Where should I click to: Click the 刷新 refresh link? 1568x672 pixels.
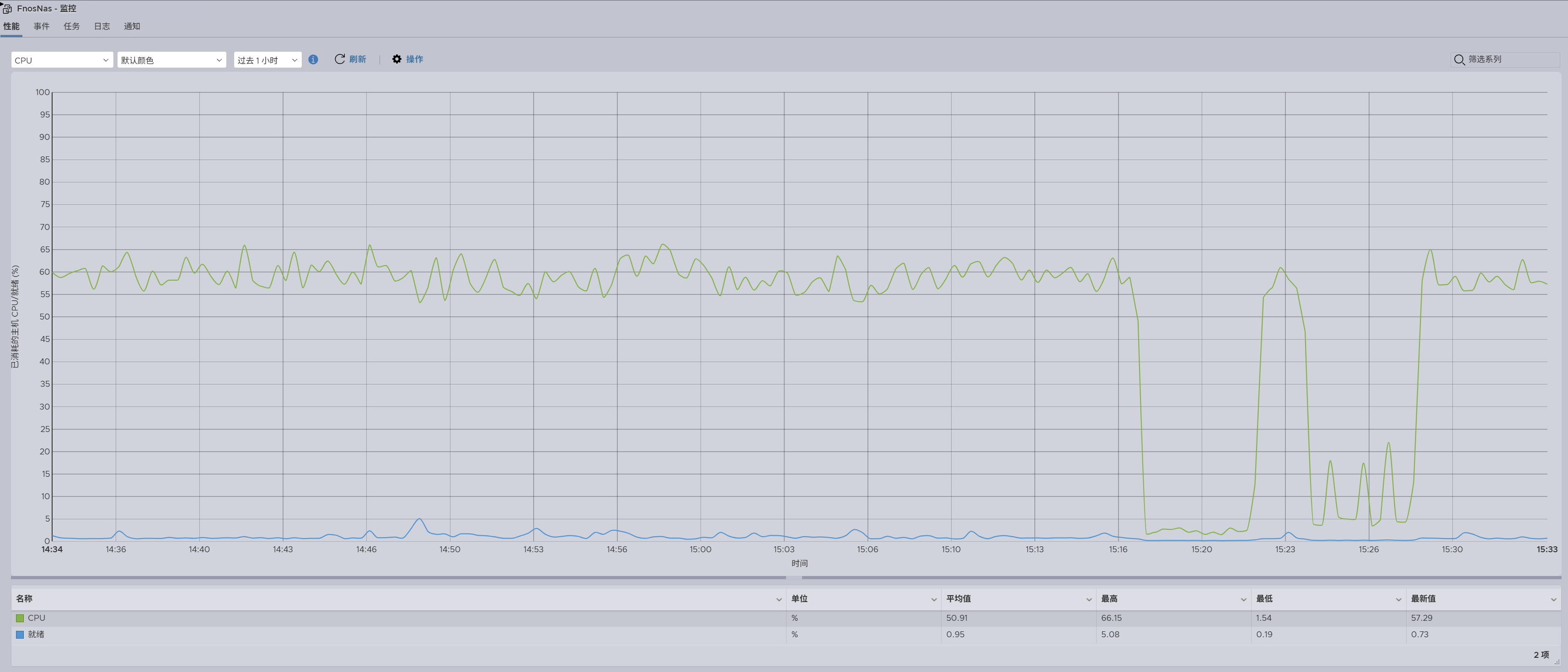tap(357, 59)
